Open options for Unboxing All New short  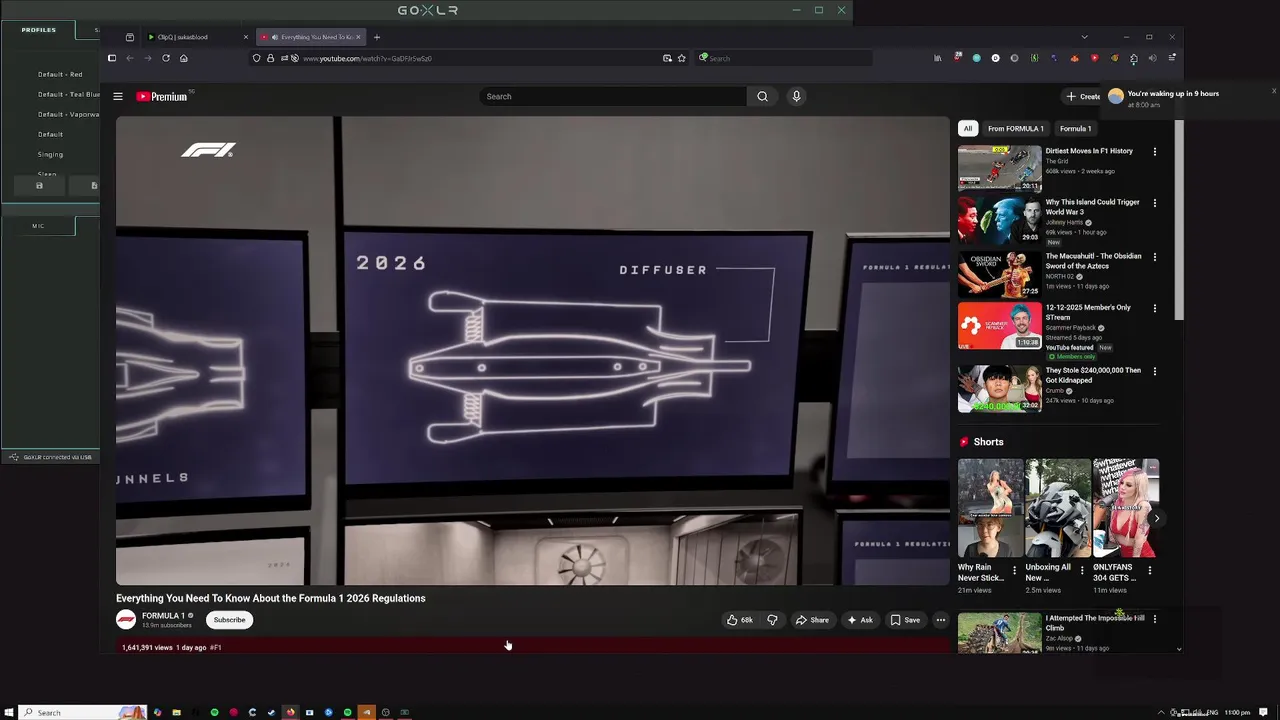click(x=1082, y=570)
